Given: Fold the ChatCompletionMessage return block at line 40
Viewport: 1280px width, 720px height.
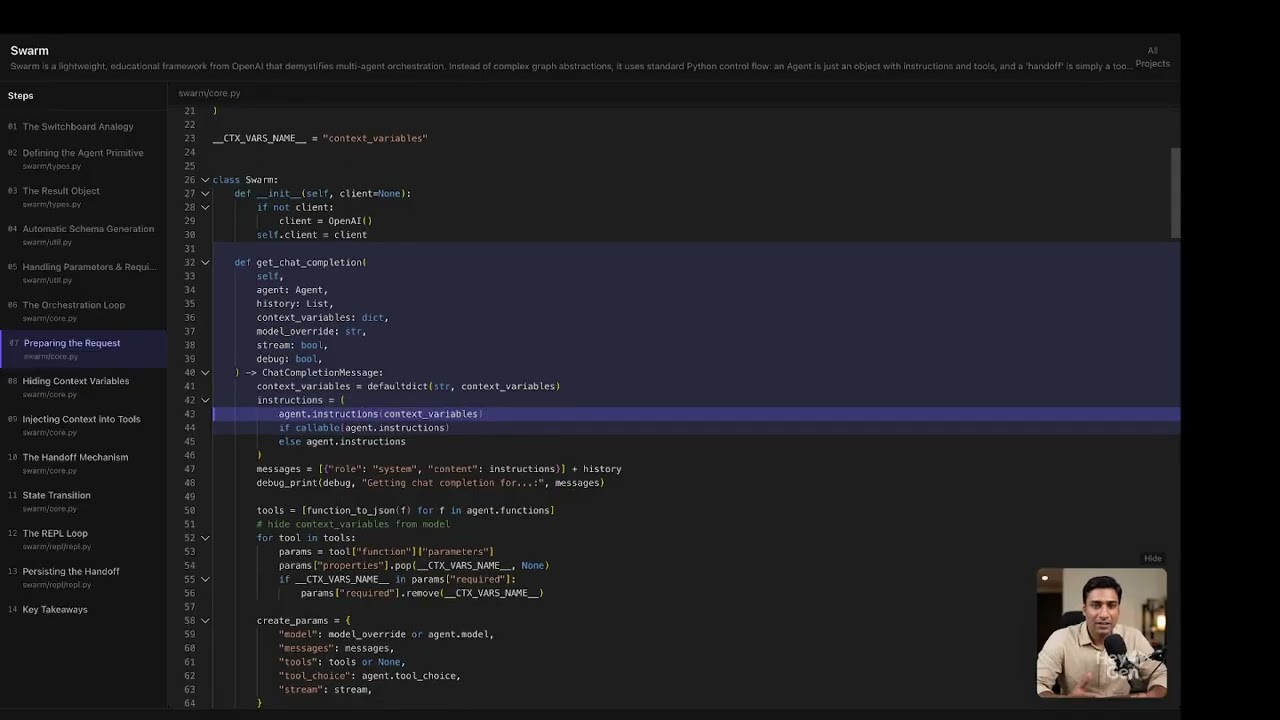Looking at the screenshot, I should [205, 373].
